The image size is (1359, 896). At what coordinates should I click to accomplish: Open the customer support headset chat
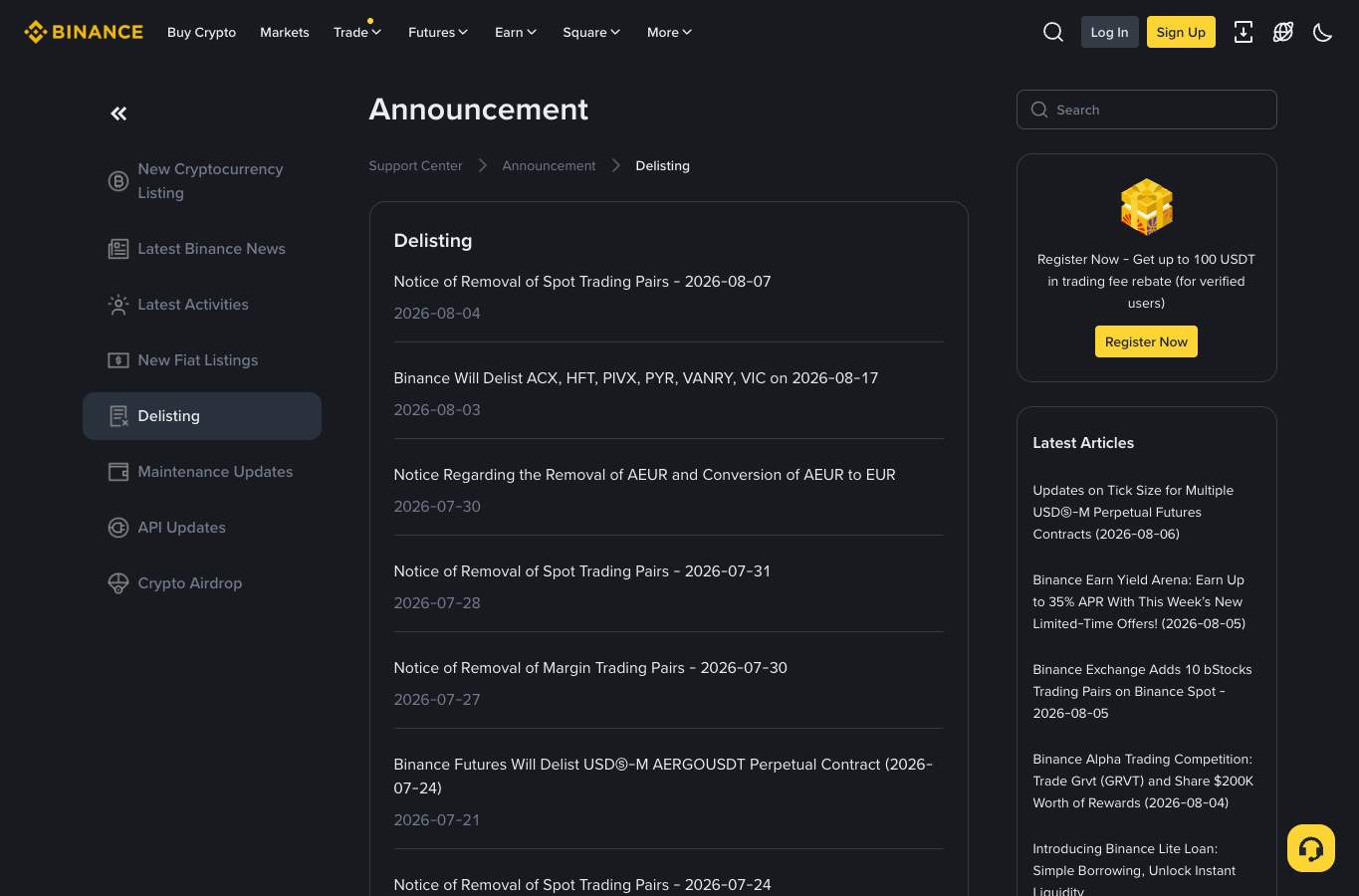point(1311,848)
